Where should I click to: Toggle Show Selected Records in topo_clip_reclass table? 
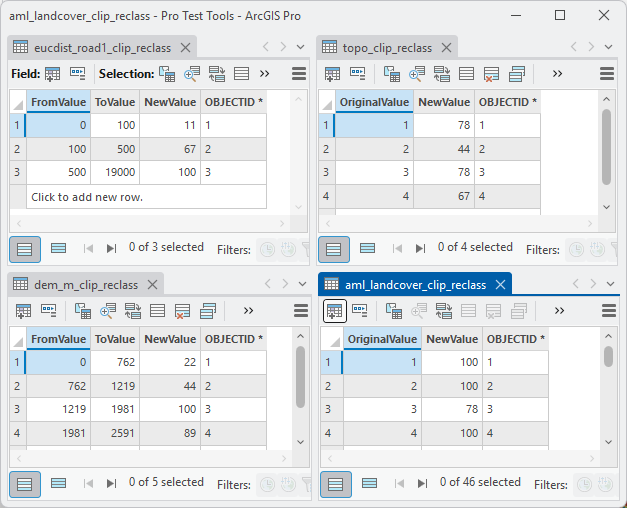[x=367, y=249]
